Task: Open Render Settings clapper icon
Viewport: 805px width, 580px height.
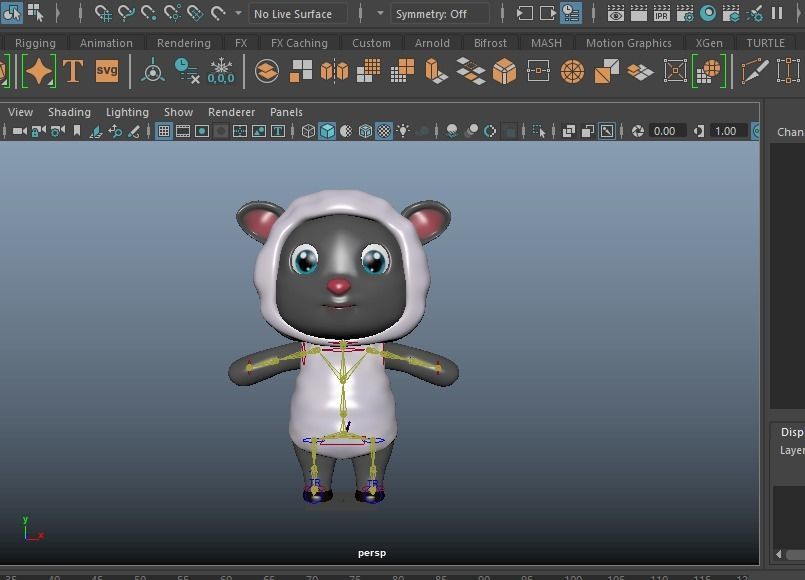Action: 684,13
